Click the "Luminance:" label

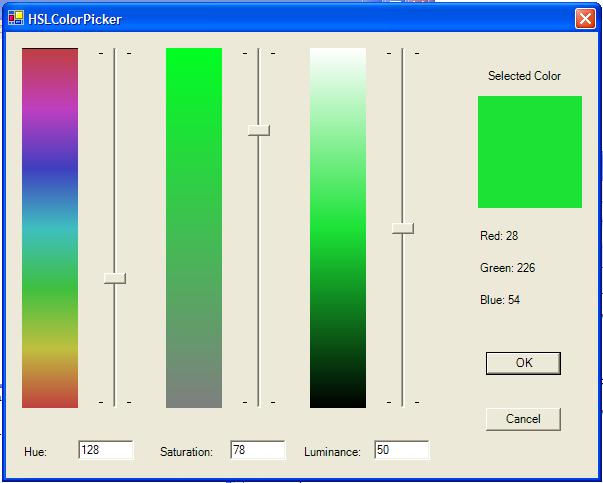[333, 451]
